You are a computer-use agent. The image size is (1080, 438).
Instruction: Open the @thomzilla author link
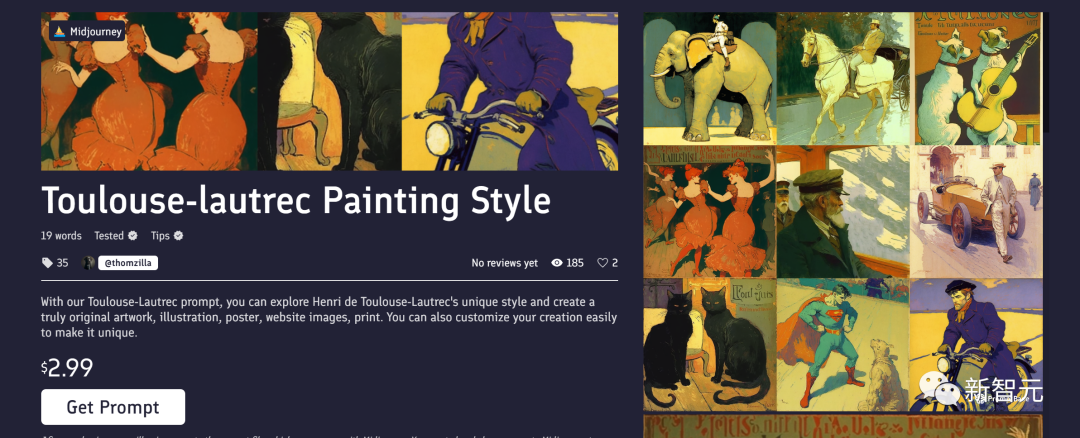(x=128, y=262)
